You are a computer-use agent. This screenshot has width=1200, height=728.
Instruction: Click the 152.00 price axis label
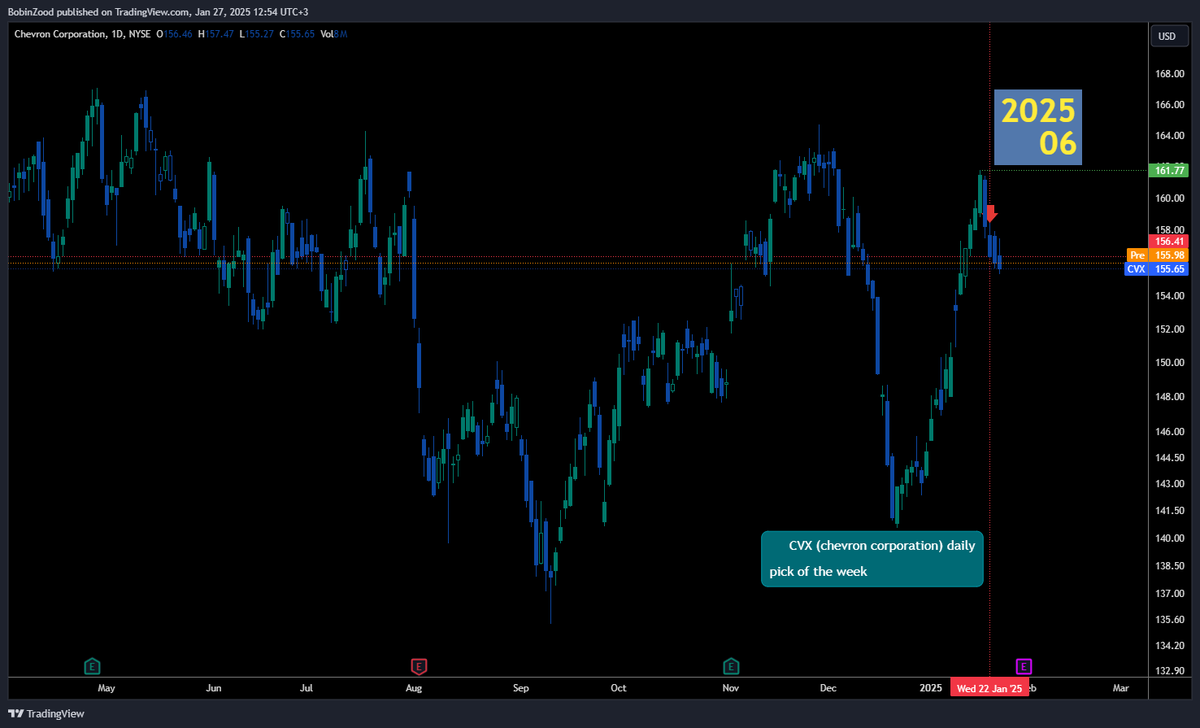pyautogui.click(x=1169, y=329)
